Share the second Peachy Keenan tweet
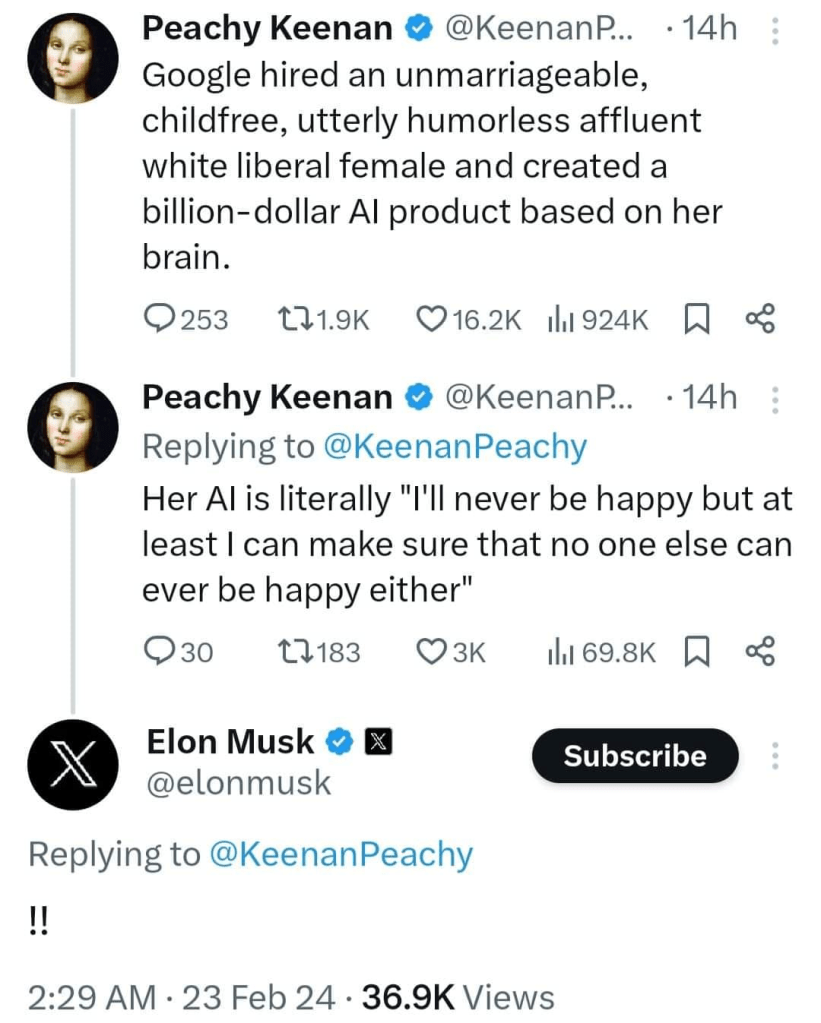The image size is (821, 1023). pos(760,652)
